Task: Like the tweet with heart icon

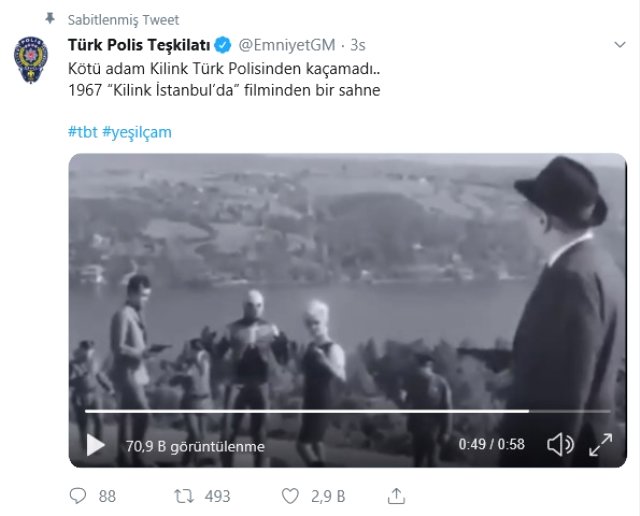Action: point(292,496)
